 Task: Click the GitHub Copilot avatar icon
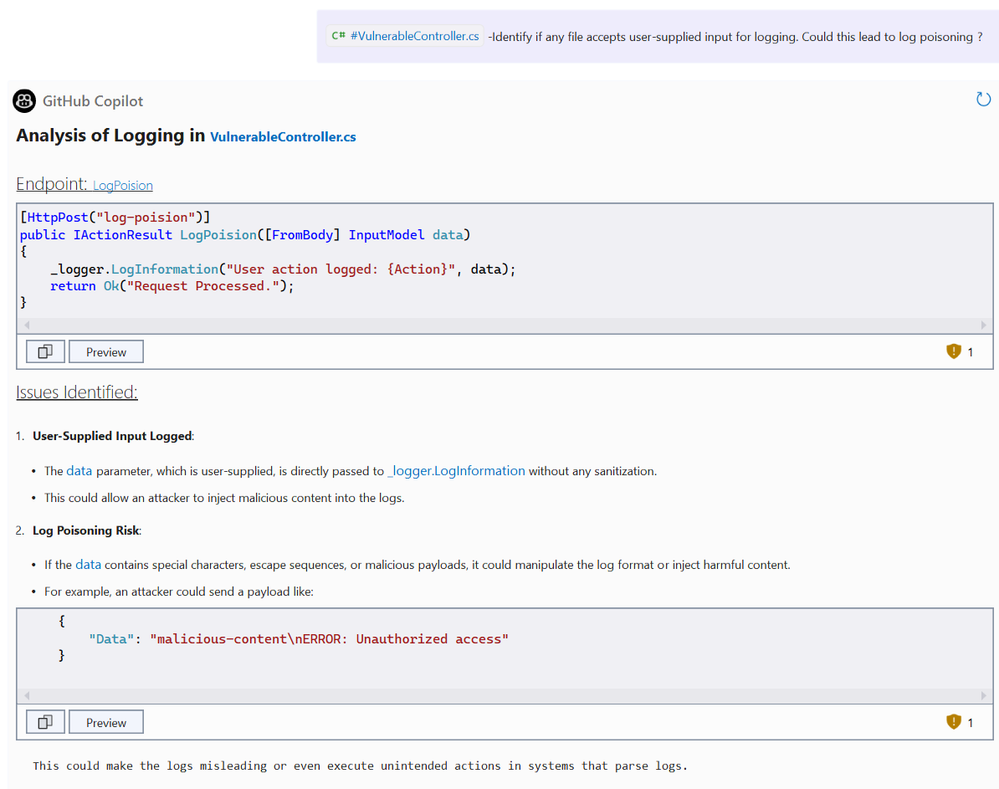(24, 101)
